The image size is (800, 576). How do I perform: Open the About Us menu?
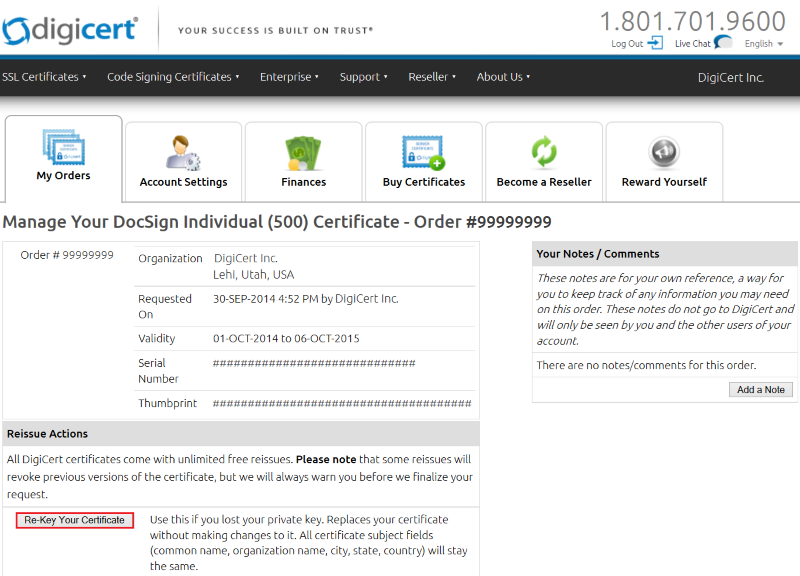(503, 77)
